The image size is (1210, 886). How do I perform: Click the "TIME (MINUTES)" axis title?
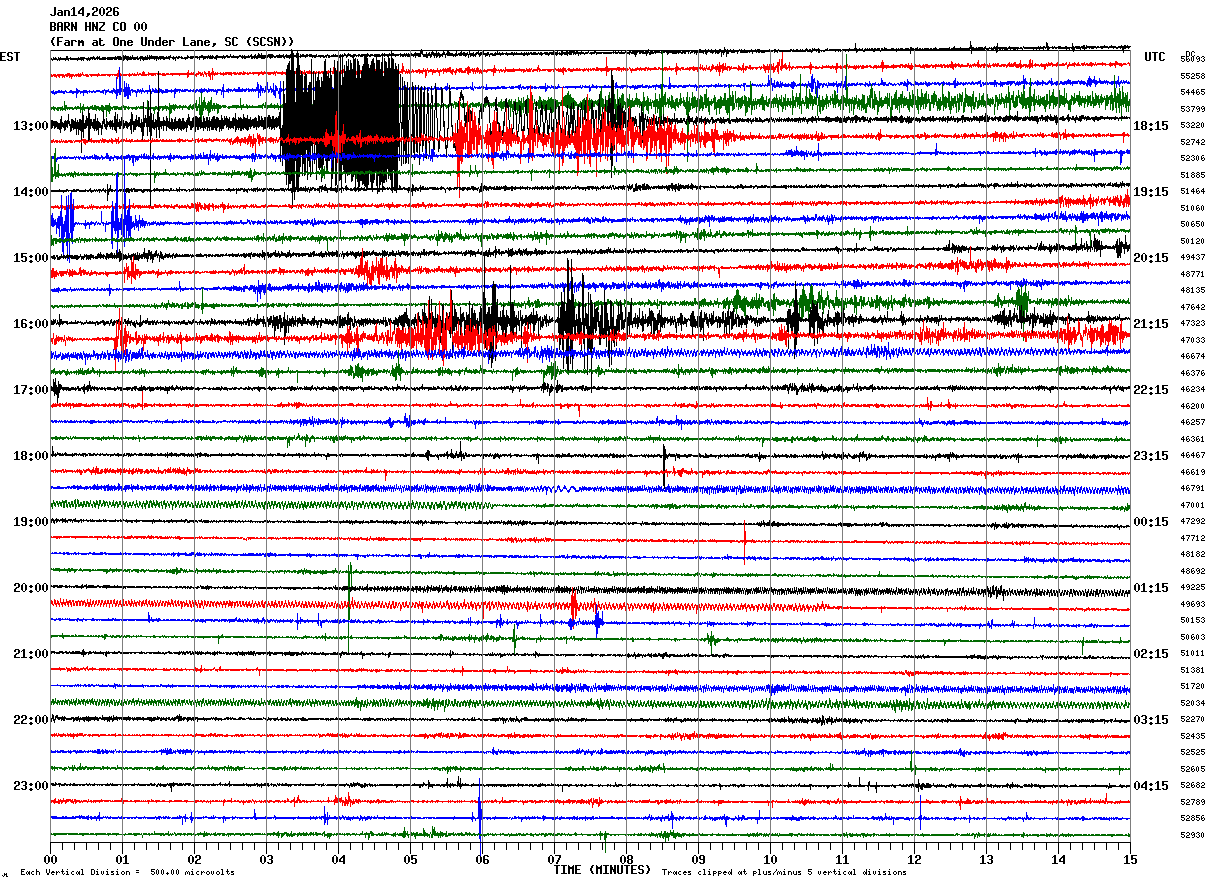[602, 870]
